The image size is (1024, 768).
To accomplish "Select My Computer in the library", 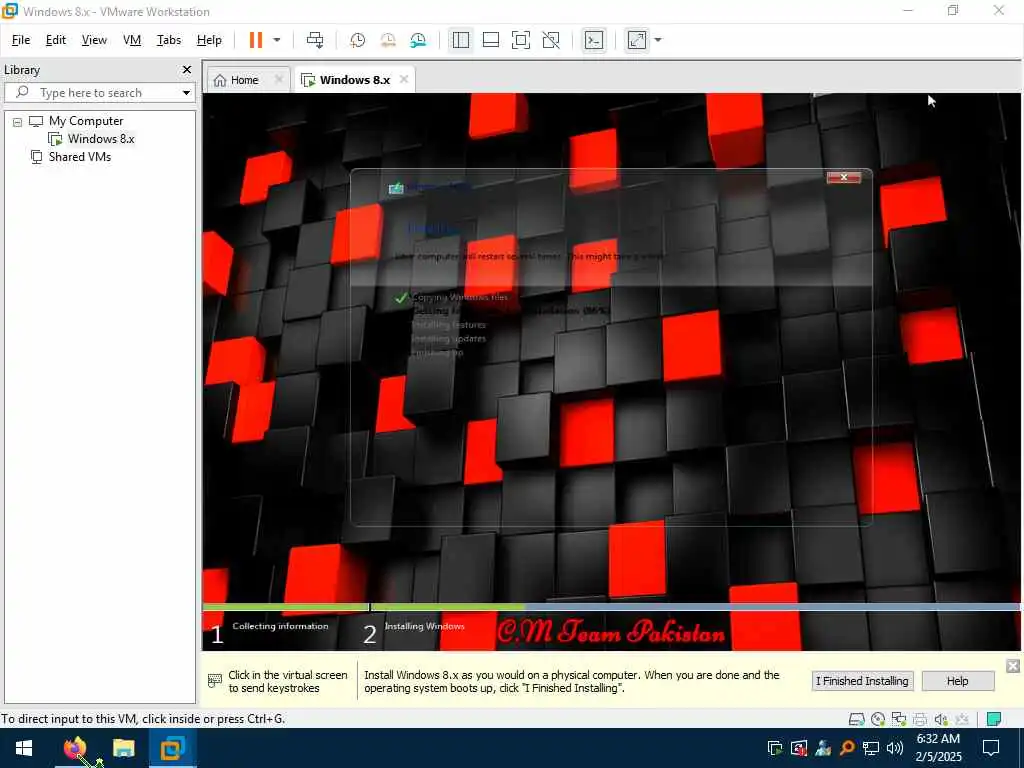I will 86,121.
